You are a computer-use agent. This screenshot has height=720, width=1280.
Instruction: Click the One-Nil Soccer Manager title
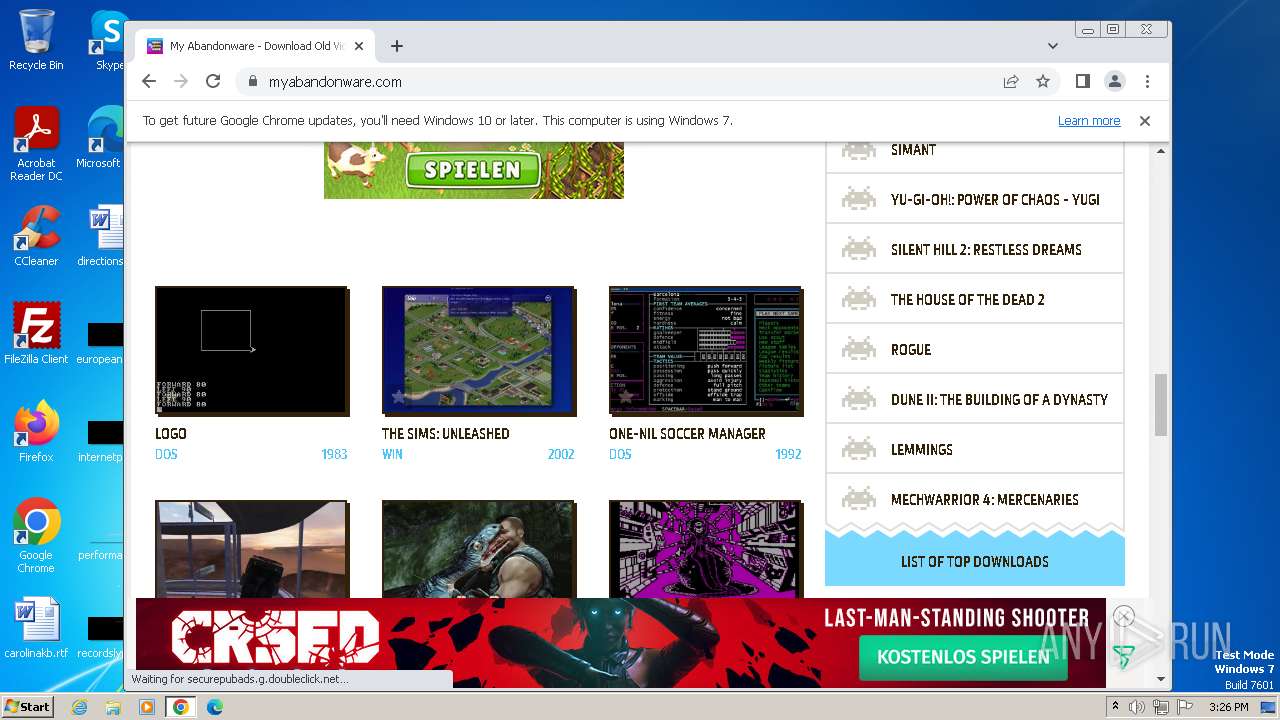[687, 434]
